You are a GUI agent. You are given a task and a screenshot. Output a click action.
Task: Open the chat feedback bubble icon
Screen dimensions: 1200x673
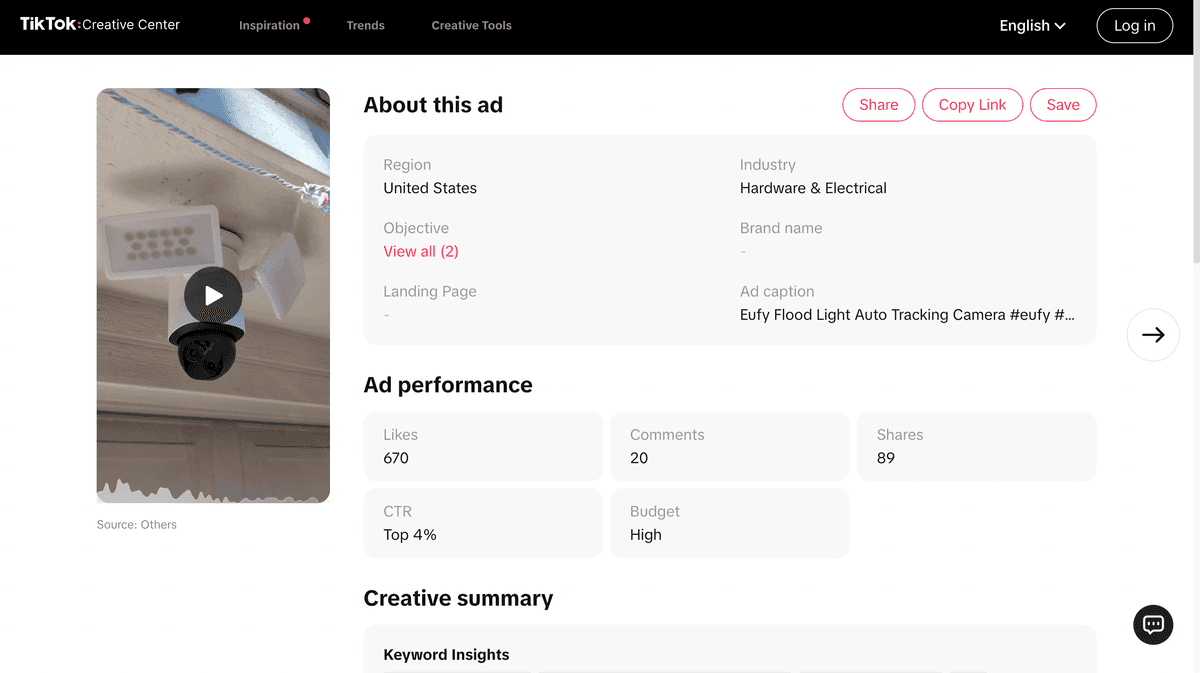(x=1152, y=624)
